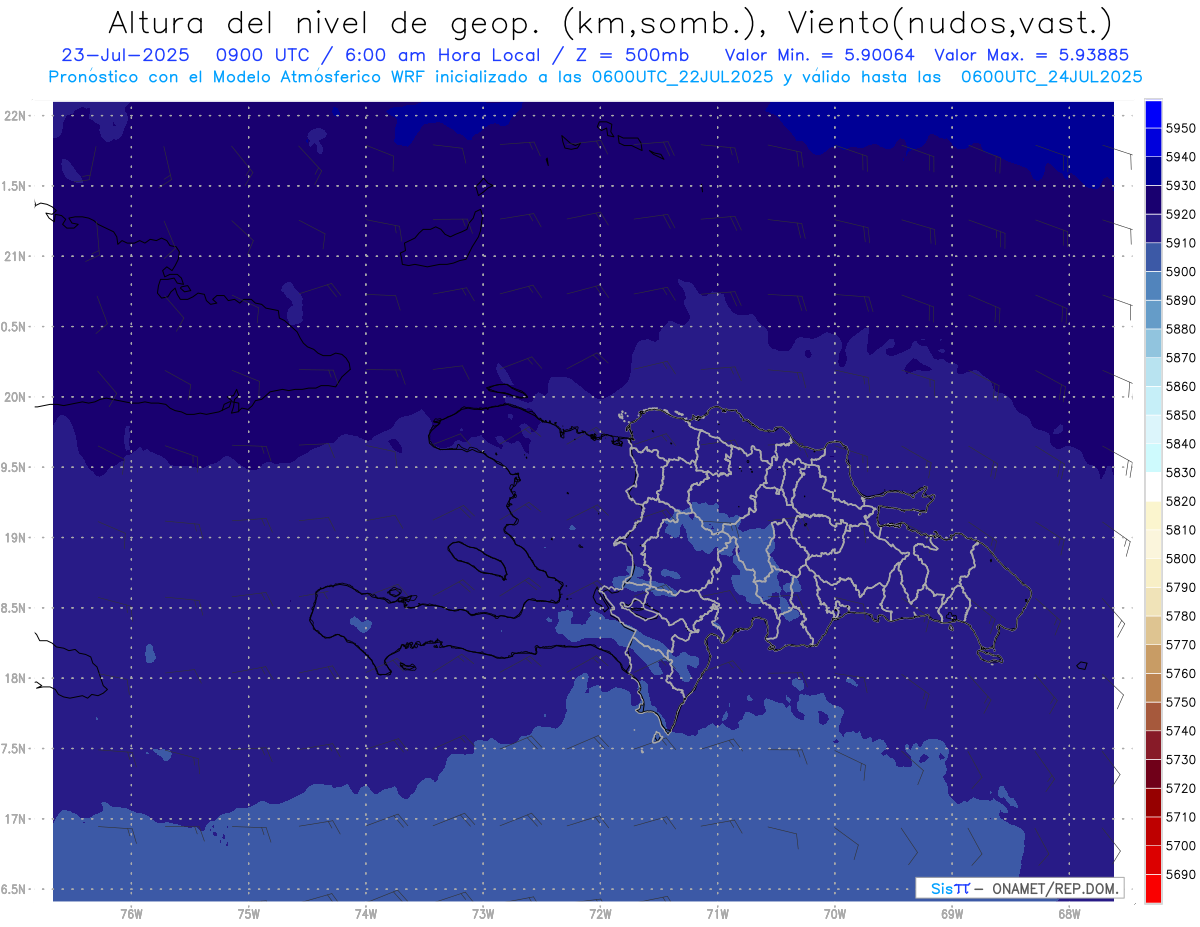This screenshot has height=927, width=1200.
Task: Click the 76W longitude label
Action: 131,914
